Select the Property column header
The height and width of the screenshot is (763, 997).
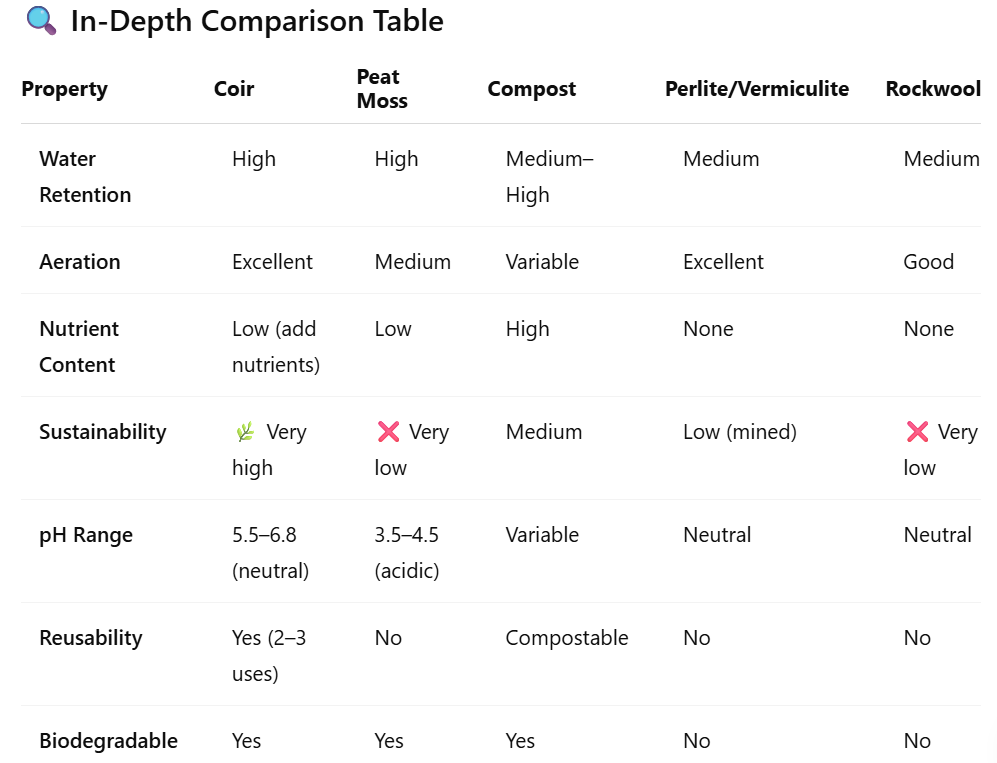[x=64, y=89]
